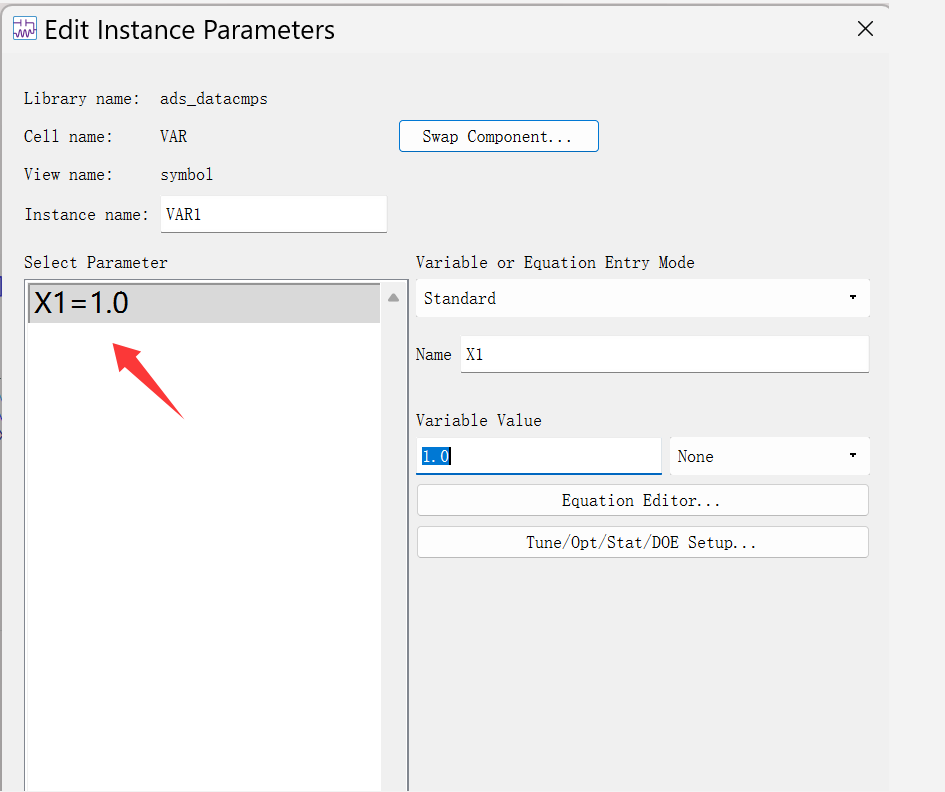Screen dimensions: 945x792
Task: Click the Variable or Equation Entry Mode label
Action: [x=555, y=262]
